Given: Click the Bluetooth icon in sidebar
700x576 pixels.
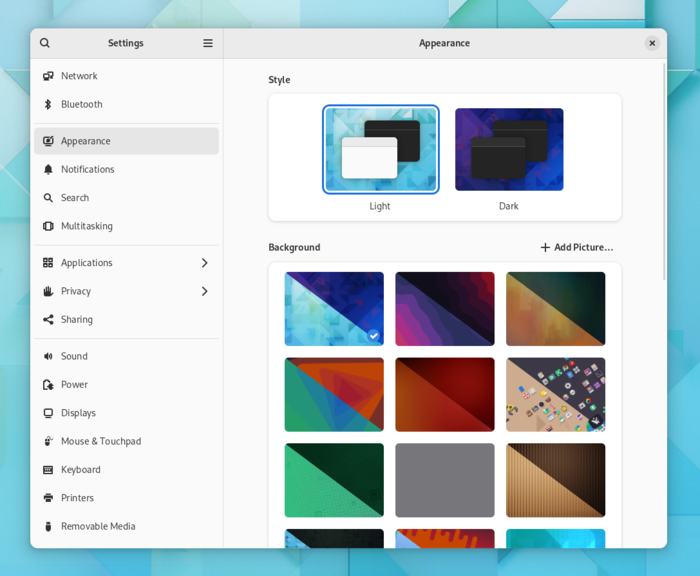Looking at the screenshot, I should [x=48, y=104].
